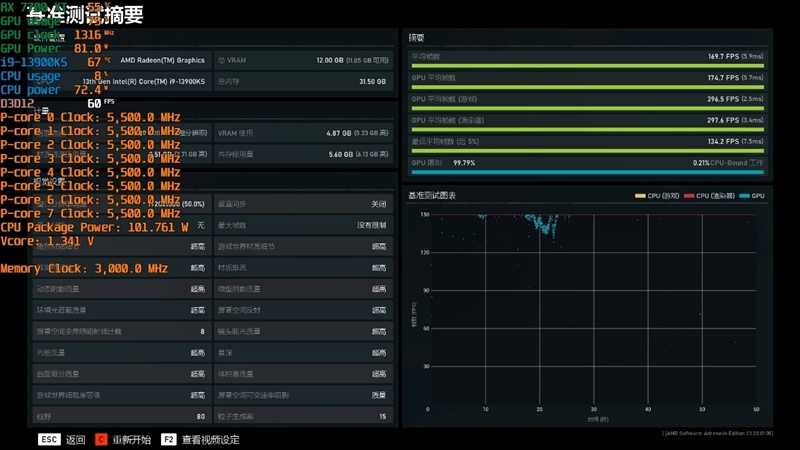Click the 4.87 GB VRAM usage row

(x=302, y=132)
